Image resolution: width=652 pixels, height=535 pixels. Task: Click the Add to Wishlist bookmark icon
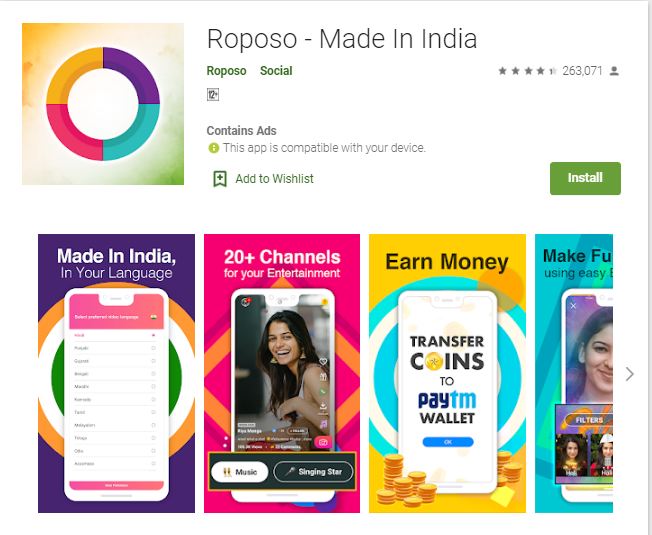tap(220, 179)
